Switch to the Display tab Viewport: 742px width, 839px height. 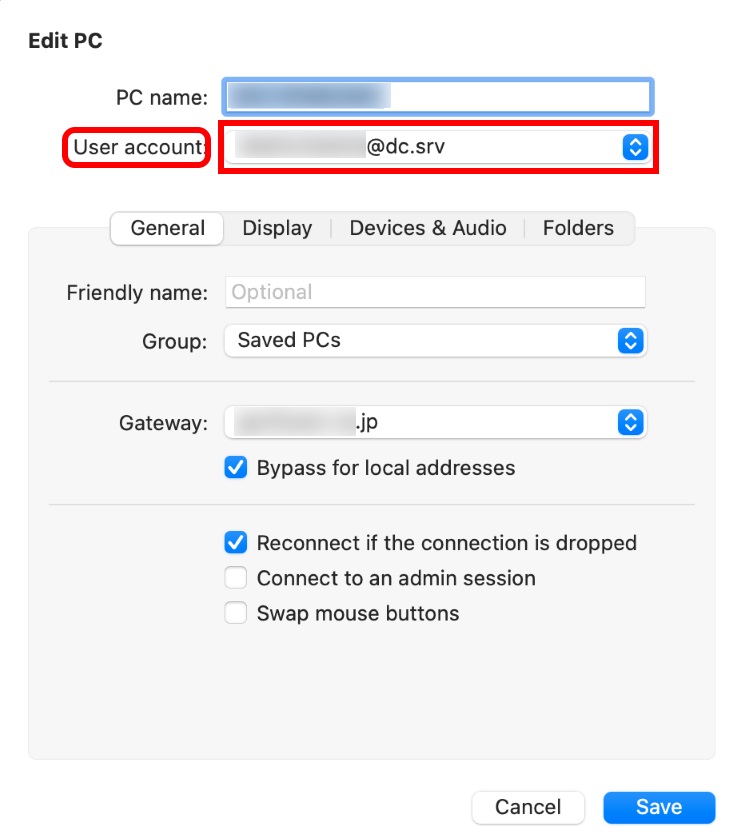point(277,228)
